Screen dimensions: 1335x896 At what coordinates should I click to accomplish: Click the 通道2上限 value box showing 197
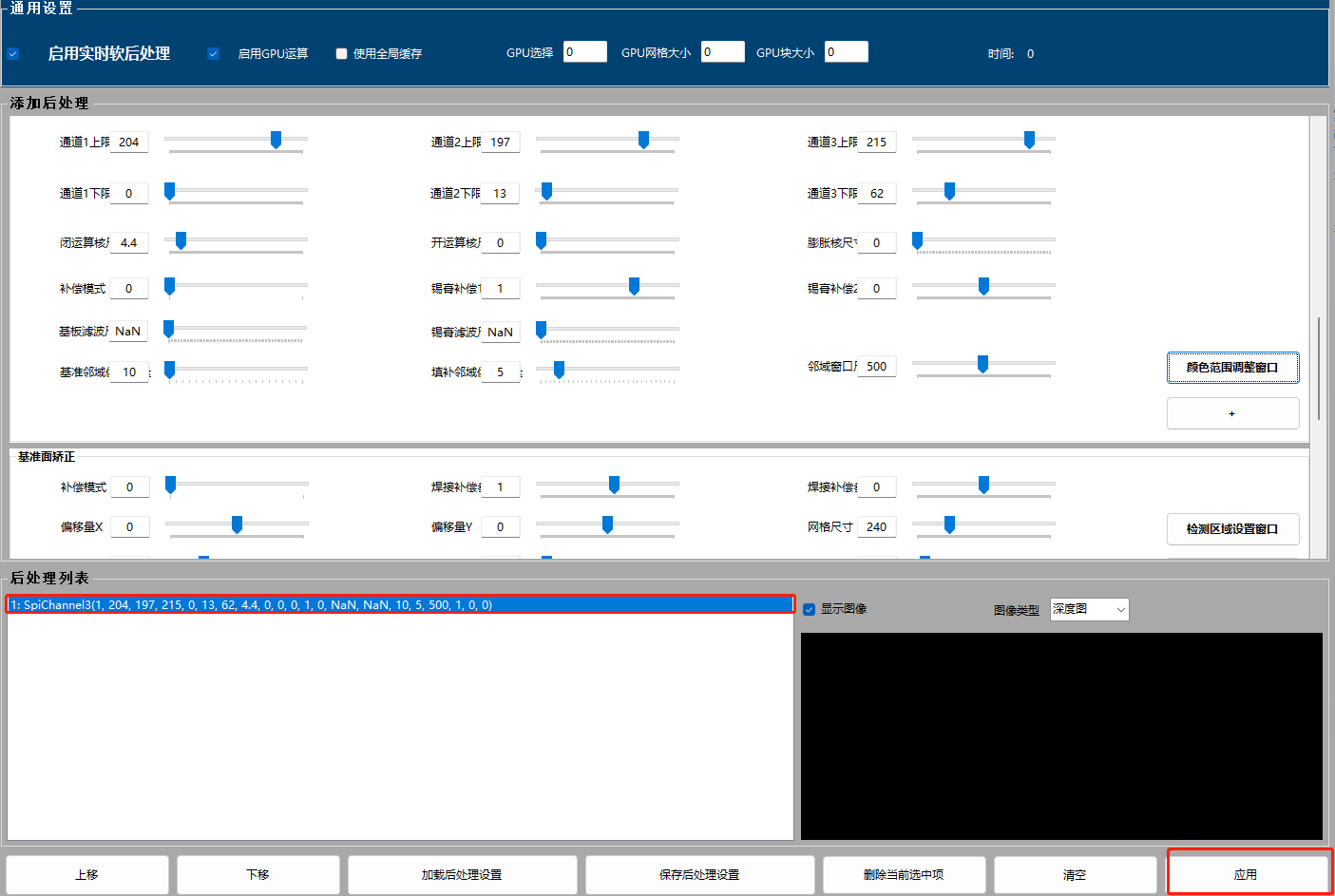501,143
